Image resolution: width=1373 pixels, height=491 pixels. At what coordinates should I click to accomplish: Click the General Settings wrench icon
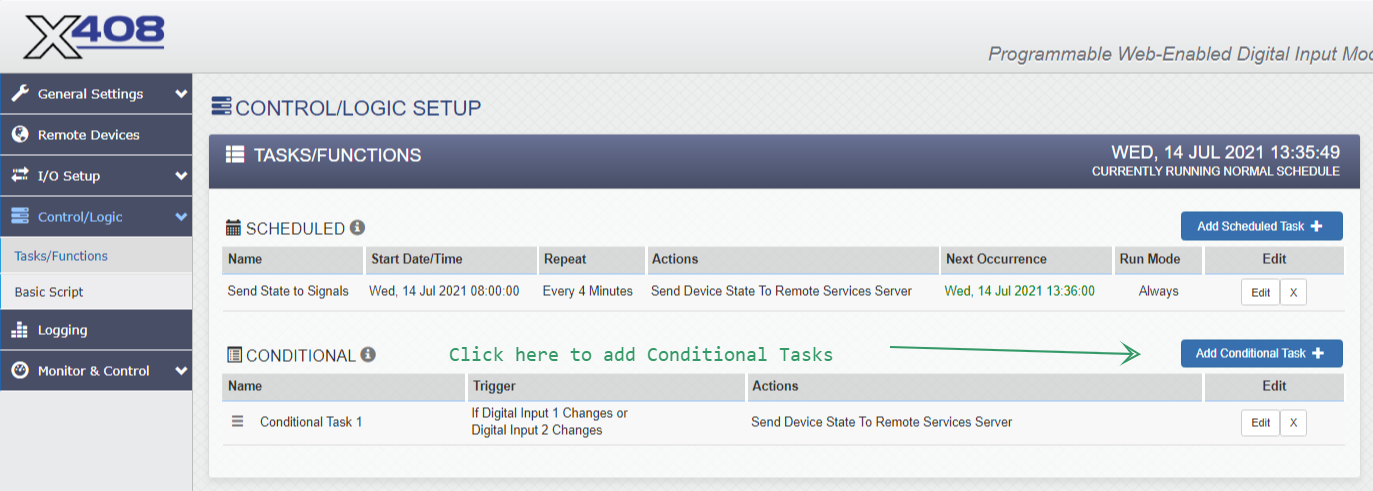[x=20, y=94]
